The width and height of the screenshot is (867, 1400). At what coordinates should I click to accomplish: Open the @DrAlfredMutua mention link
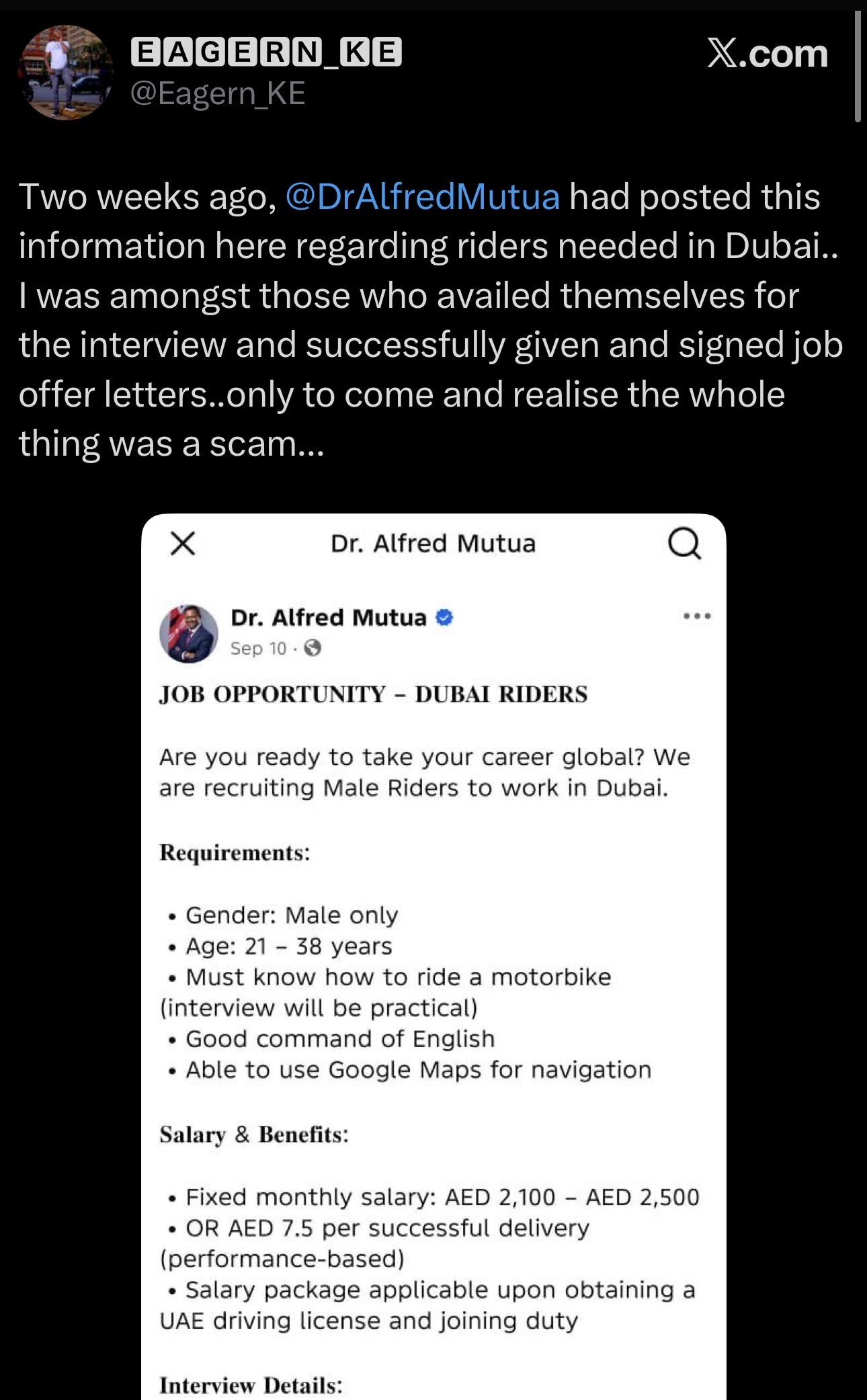(x=422, y=197)
